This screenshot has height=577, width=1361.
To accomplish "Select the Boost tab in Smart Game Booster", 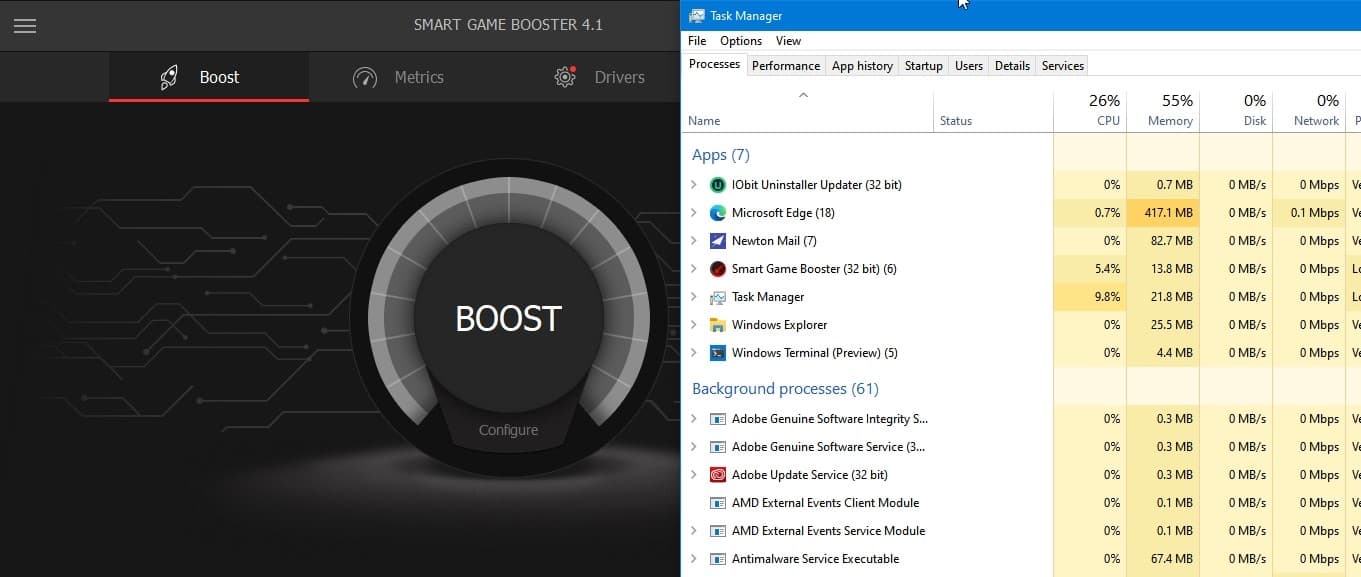I will pyautogui.click(x=209, y=77).
